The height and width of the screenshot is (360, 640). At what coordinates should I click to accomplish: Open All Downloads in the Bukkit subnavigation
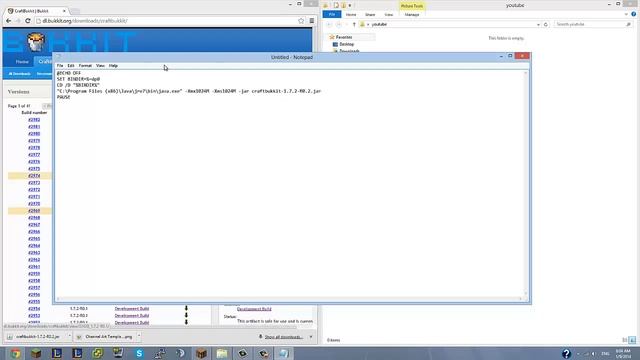pyautogui.click(x=20, y=74)
